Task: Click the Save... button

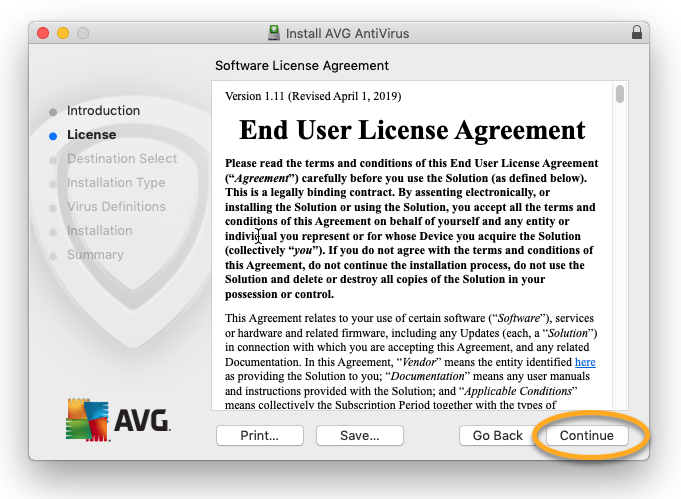Action: coord(360,435)
